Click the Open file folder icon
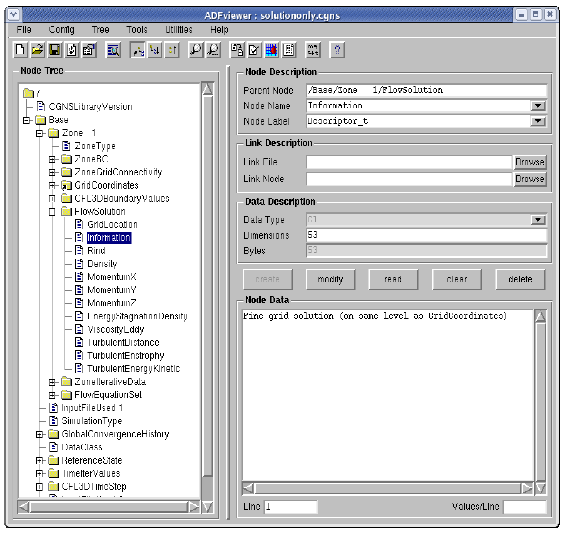The height and width of the screenshot is (533, 562). (37, 50)
